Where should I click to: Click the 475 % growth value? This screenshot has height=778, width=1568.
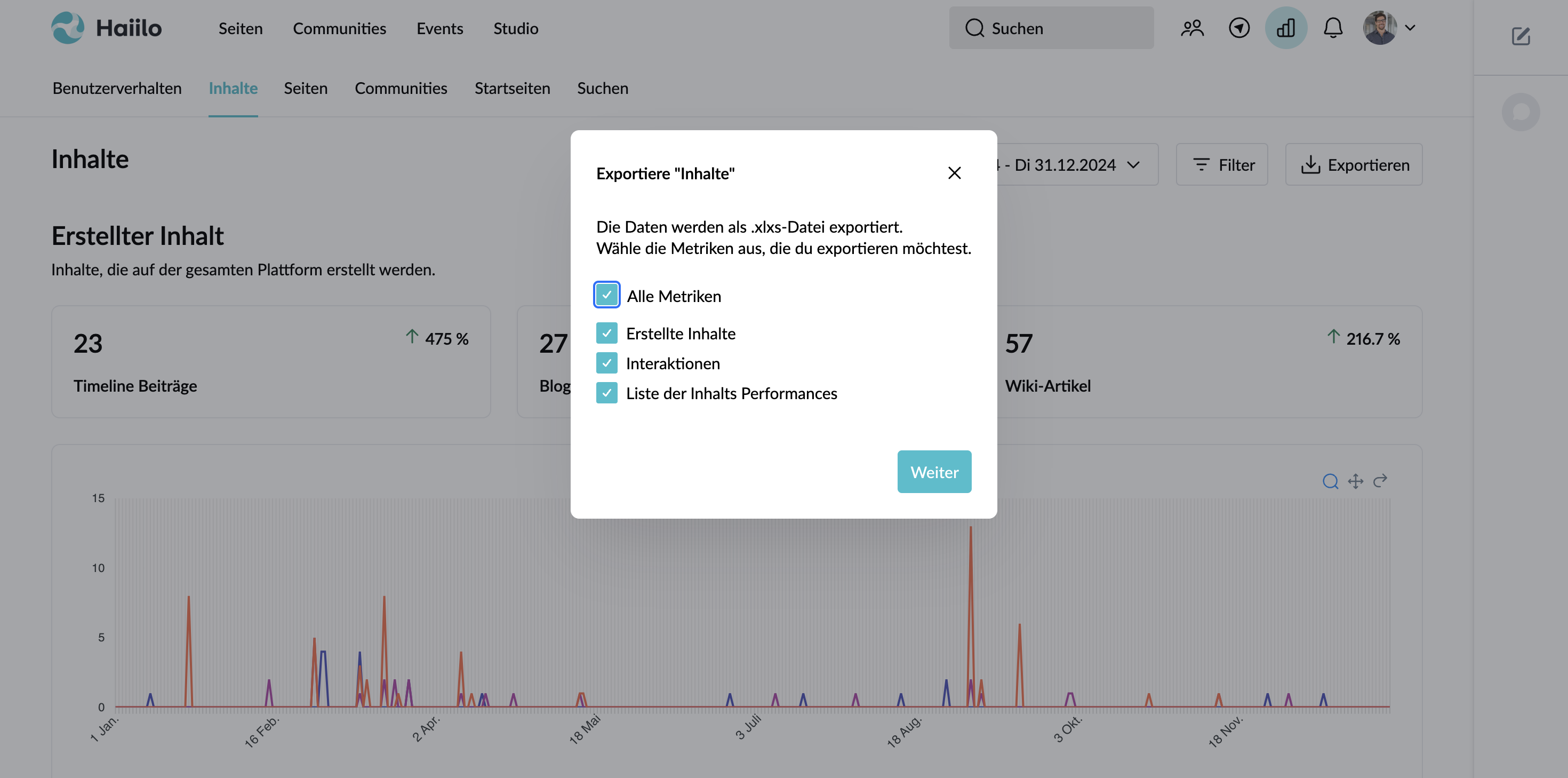coord(446,339)
